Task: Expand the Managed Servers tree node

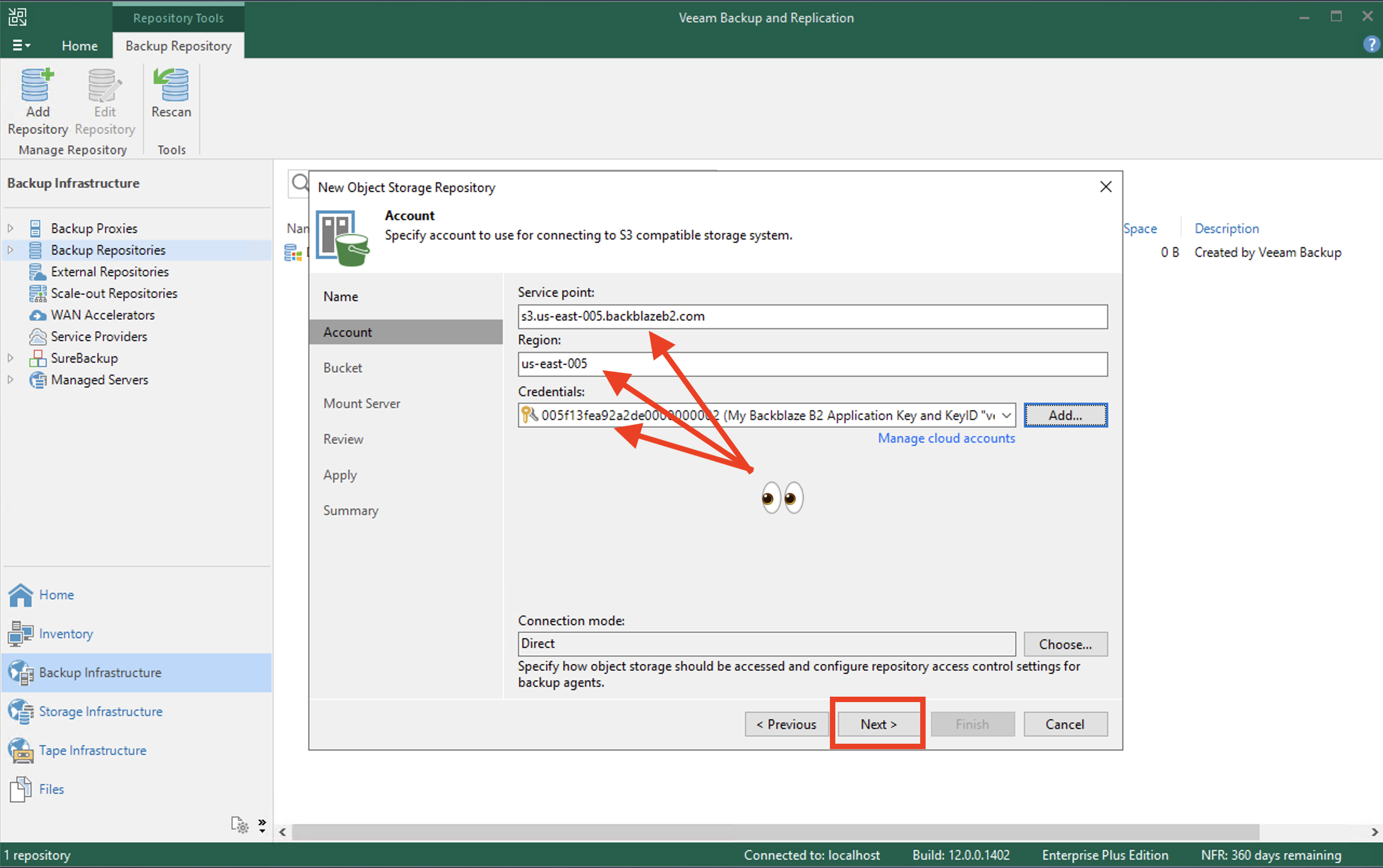Action: (x=10, y=379)
